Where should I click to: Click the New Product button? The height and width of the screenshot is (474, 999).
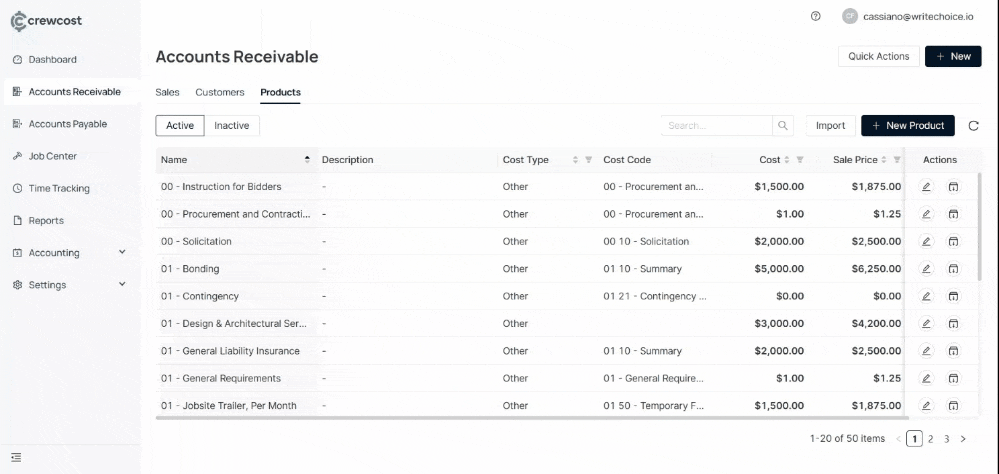(907, 126)
